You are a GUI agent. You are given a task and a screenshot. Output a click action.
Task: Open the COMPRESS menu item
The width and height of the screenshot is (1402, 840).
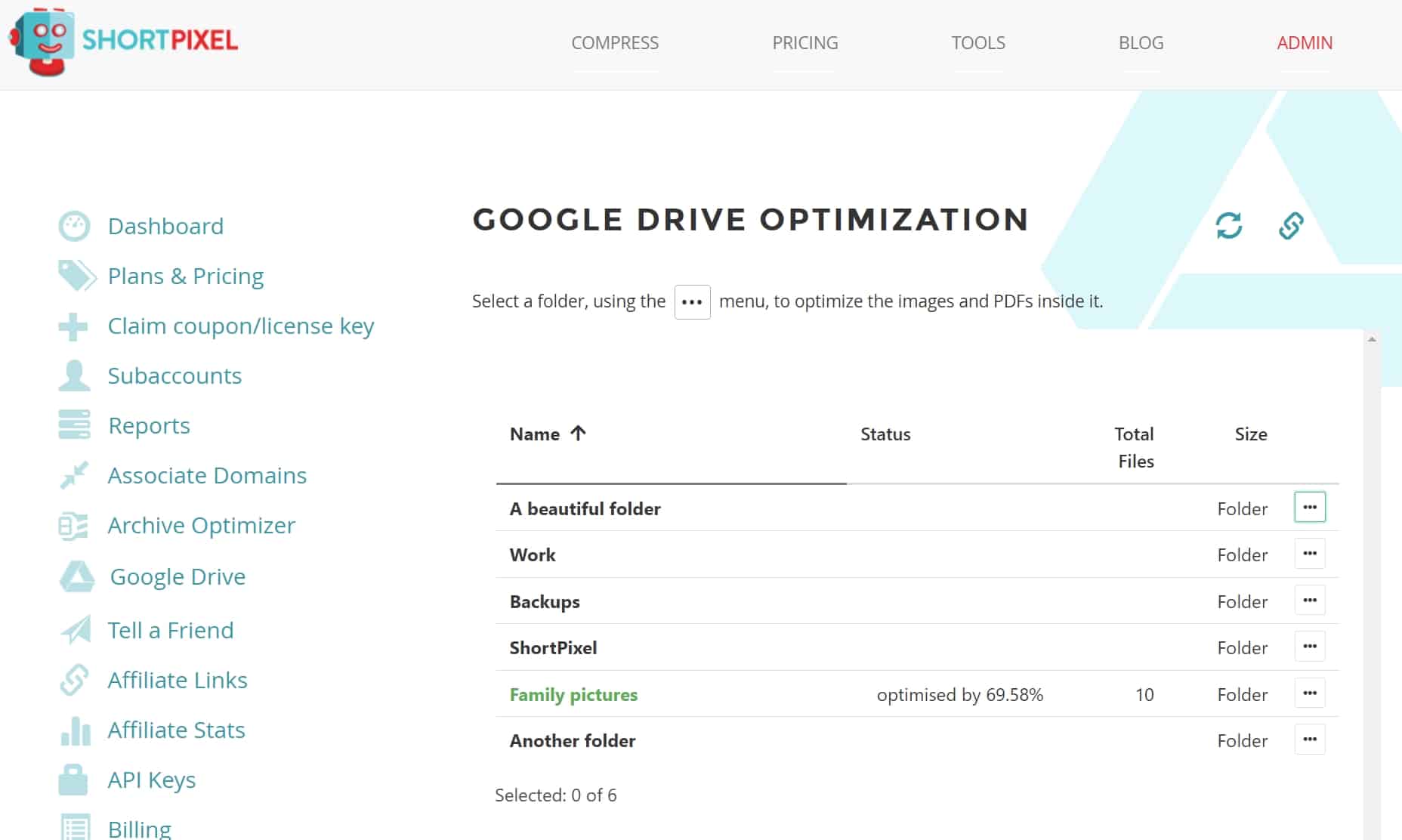tap(614, 43)
